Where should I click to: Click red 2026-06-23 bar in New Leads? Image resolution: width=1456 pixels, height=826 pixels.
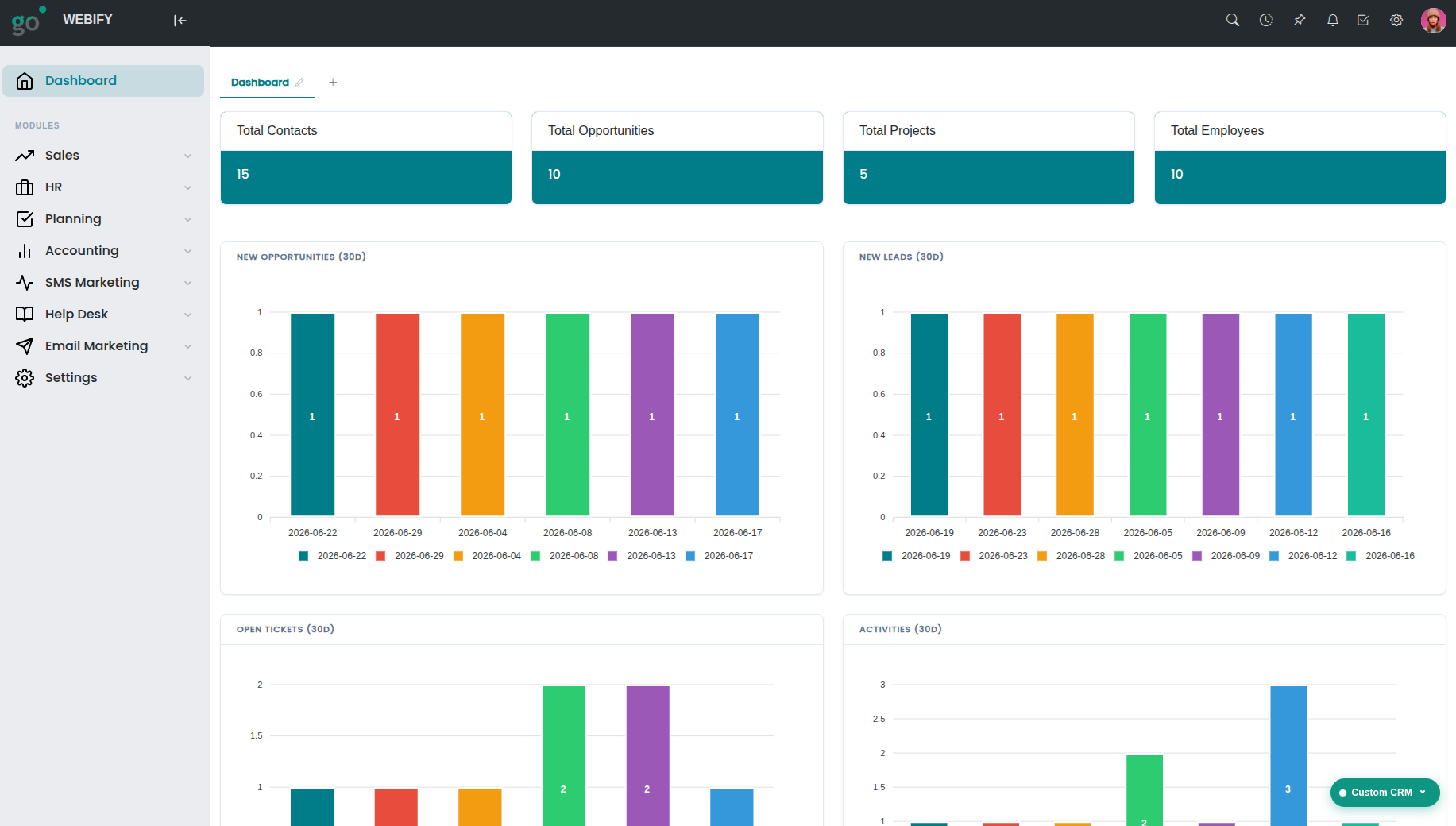1002,415
